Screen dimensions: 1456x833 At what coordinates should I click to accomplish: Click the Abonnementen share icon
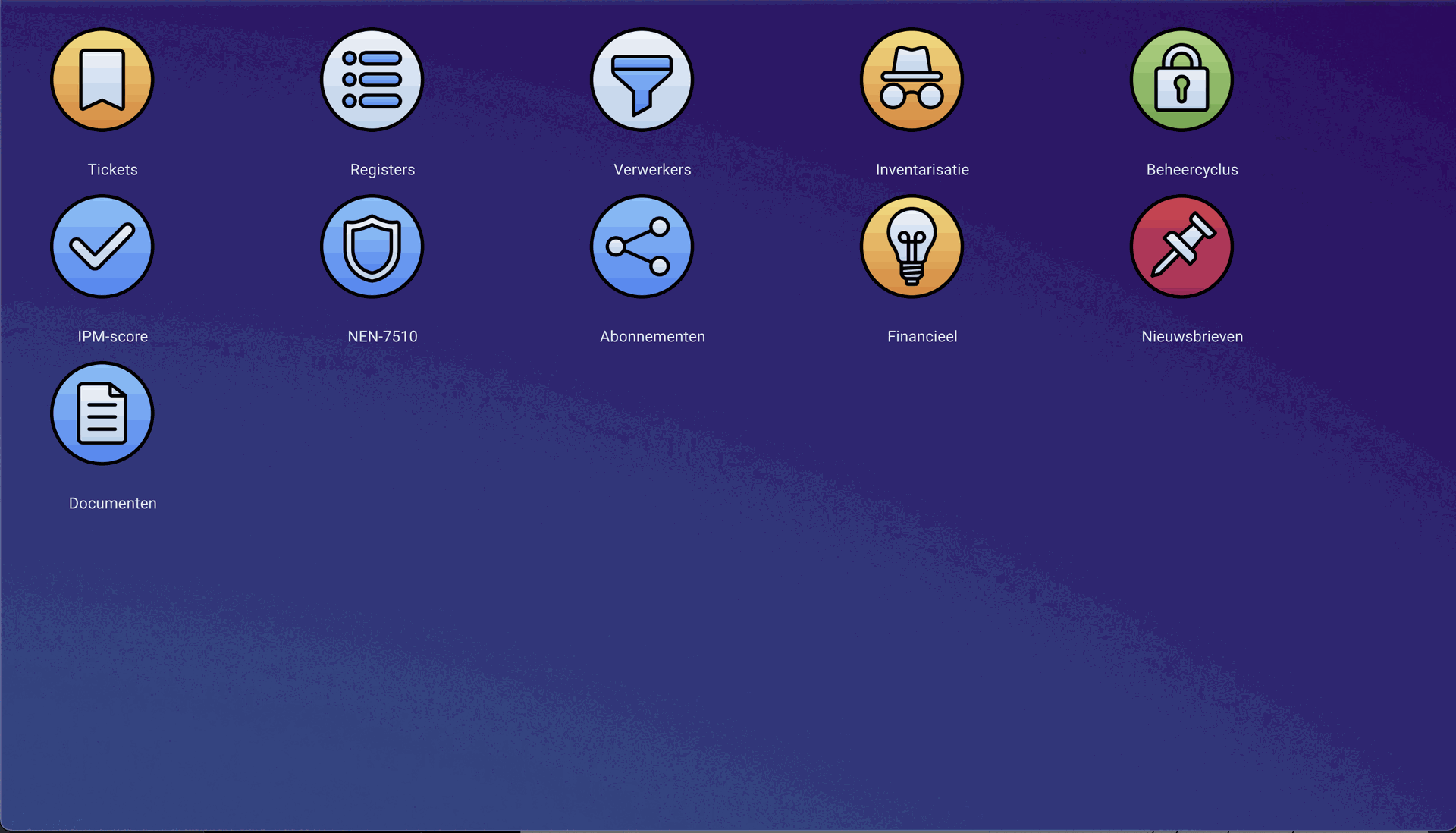(x=642, y=247)
